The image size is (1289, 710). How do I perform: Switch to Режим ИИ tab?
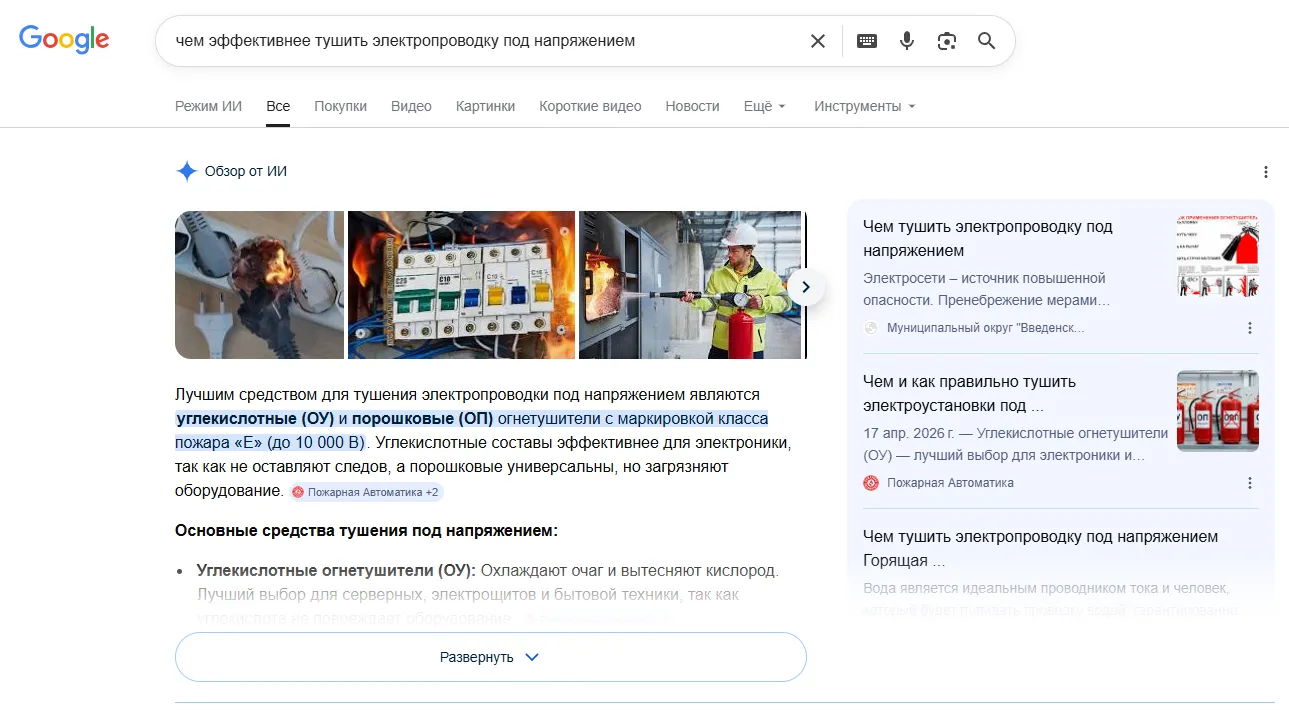[208, 106]
